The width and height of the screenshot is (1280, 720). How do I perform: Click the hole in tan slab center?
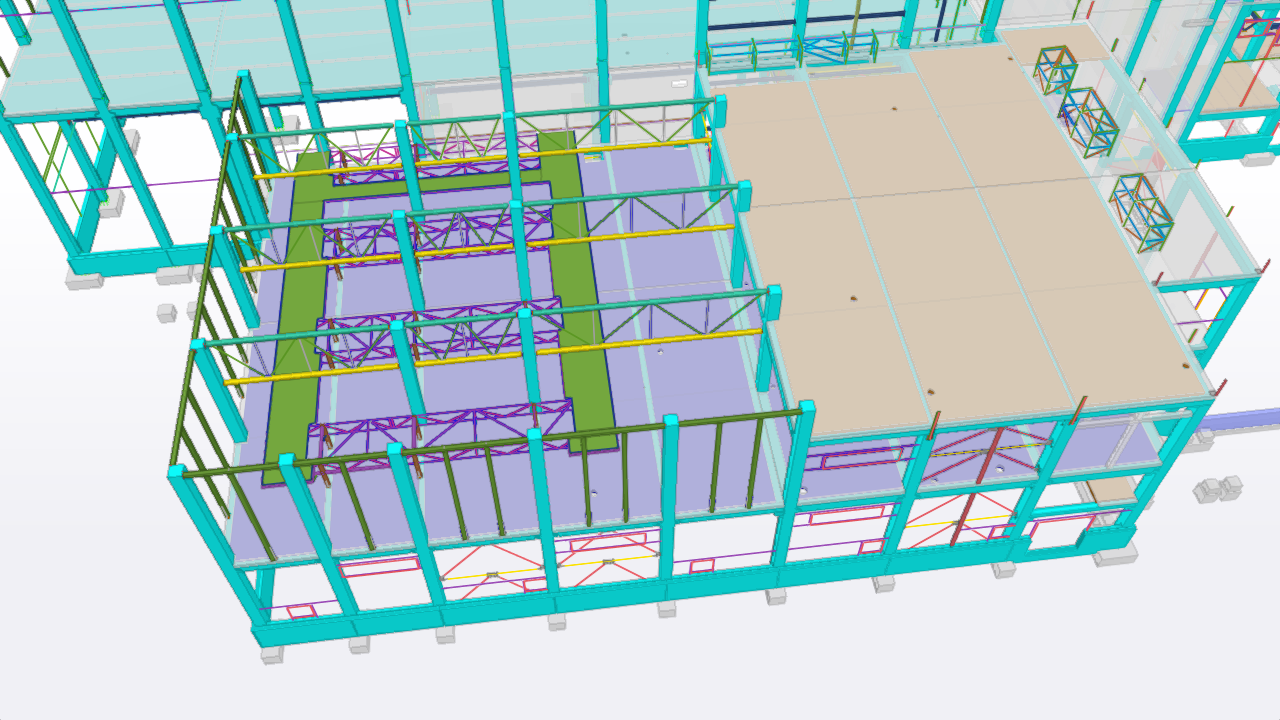coord(853,298)
